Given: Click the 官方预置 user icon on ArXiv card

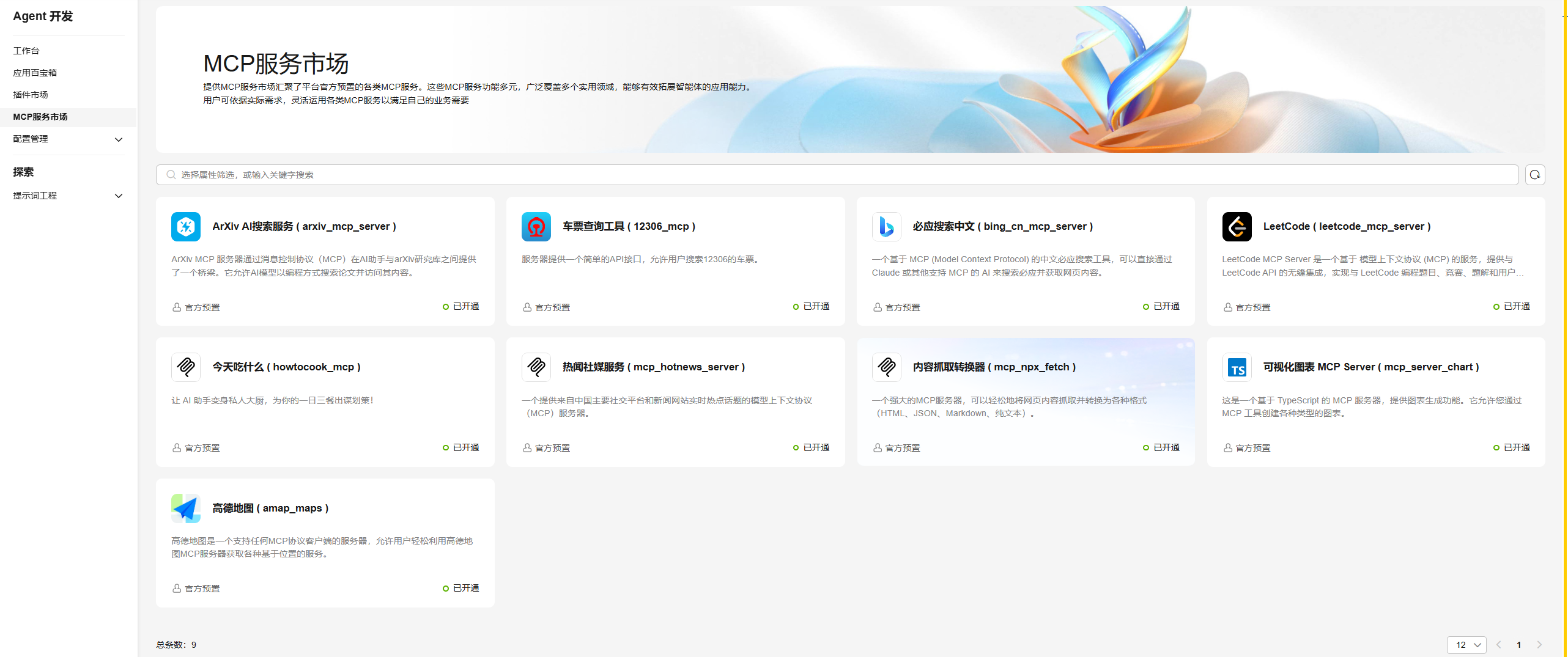Looking at the screenshot, I should click(x=177, y=307).
